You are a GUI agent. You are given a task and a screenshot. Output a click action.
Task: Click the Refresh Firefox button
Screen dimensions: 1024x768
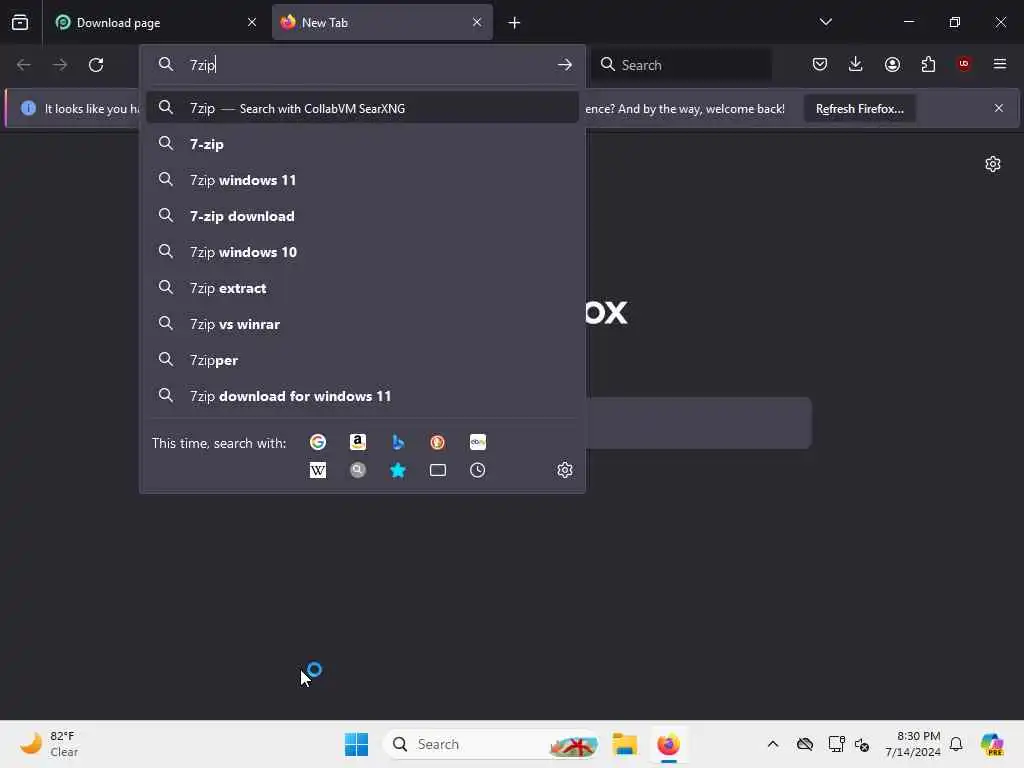pos(859,108)
